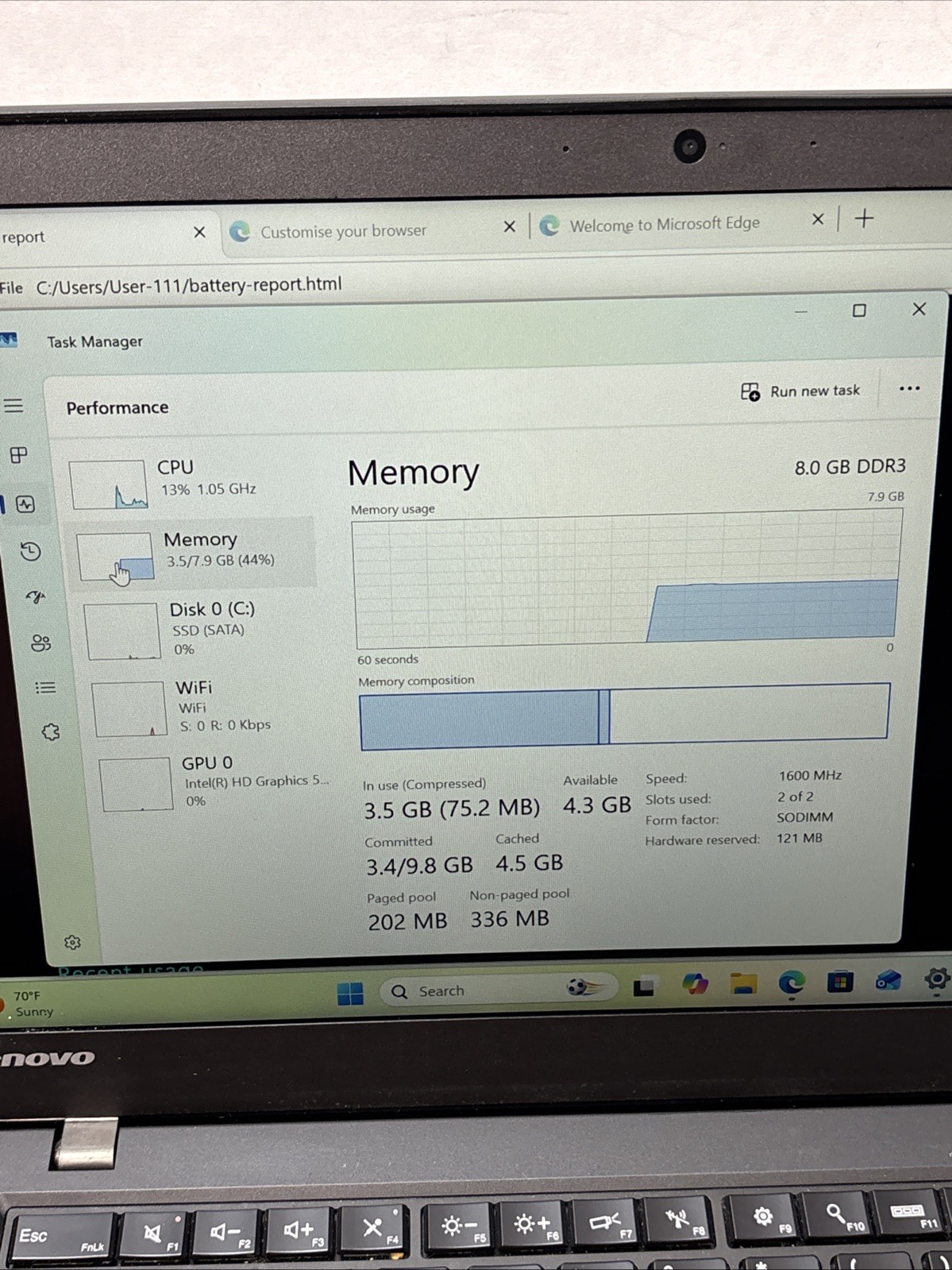Click the Memory composition bar
952x1270 pixels.
click(x=624, y=716)
